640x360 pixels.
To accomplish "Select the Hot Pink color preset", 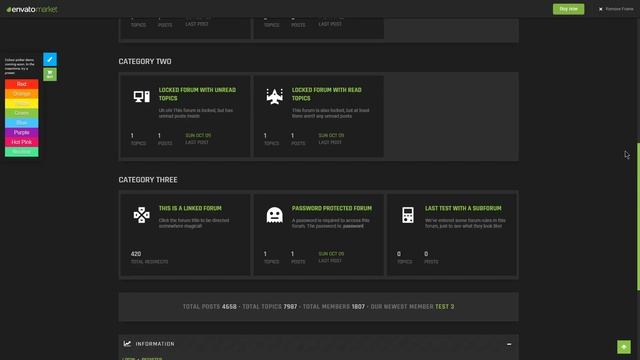I will 22,142.
